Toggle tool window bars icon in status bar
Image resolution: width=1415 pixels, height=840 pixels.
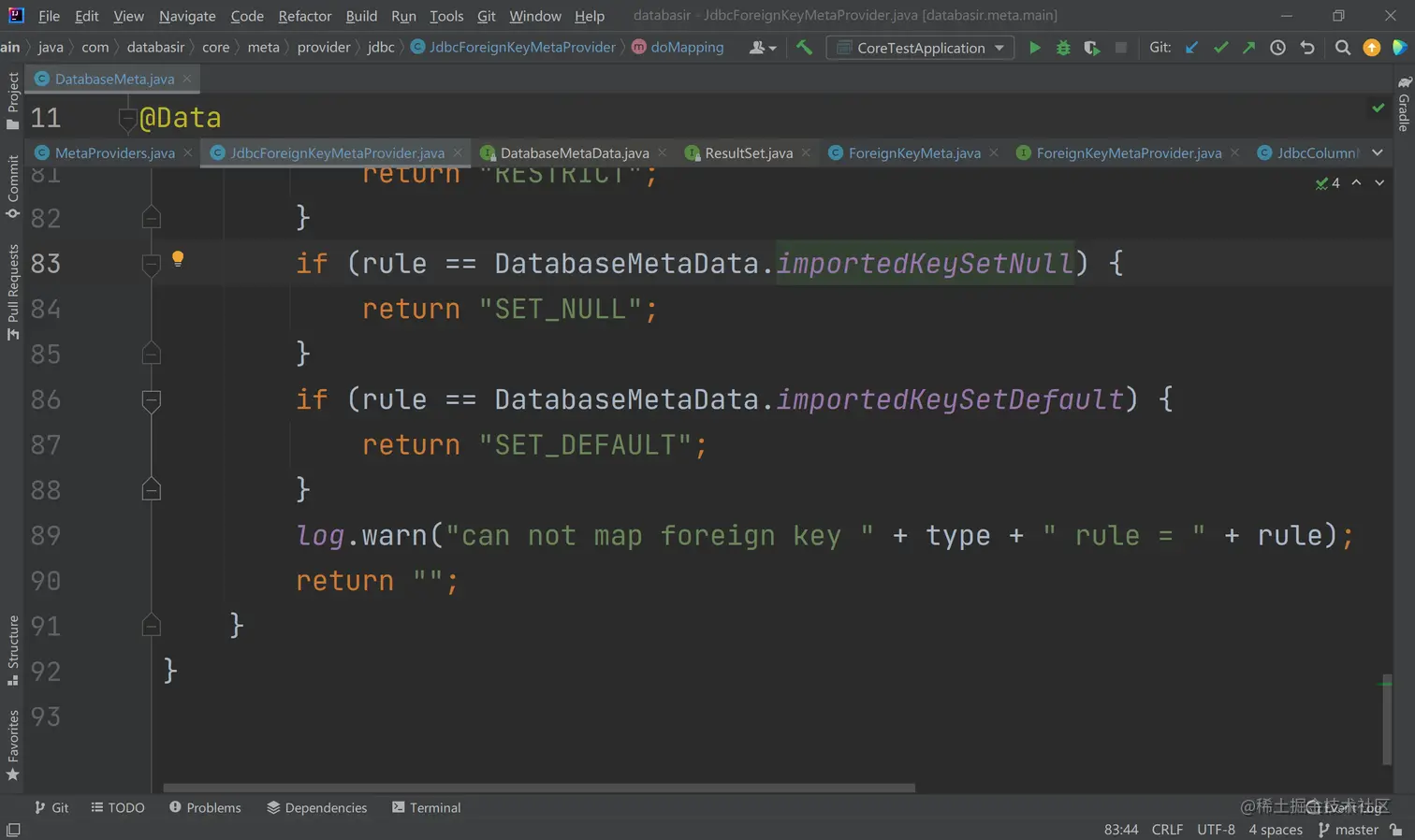pyautogui.click(x=13, y=830)
